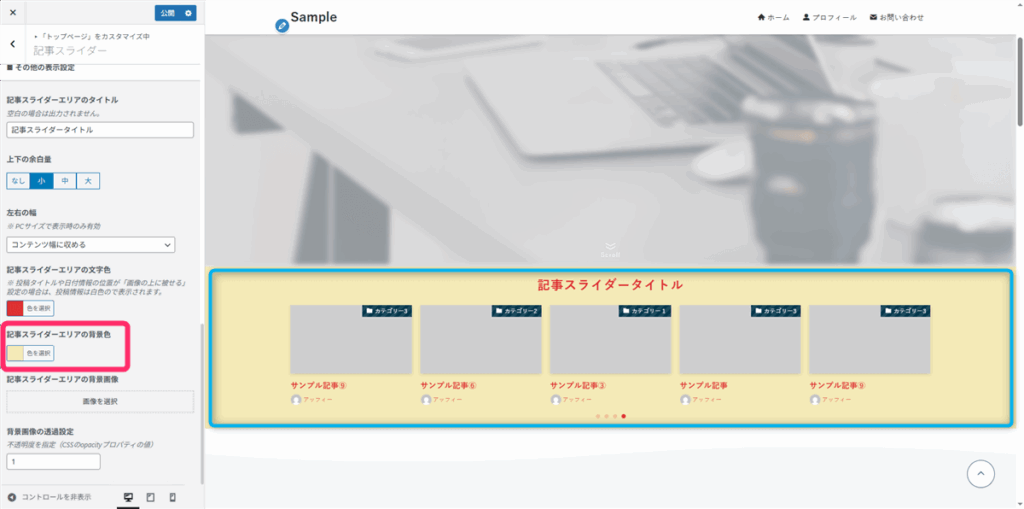This screenshot has width=1024, height=509.
Task: Click the blue pencil edit shortcut icon
Action: pyautogui.click(x=282, y=26)
